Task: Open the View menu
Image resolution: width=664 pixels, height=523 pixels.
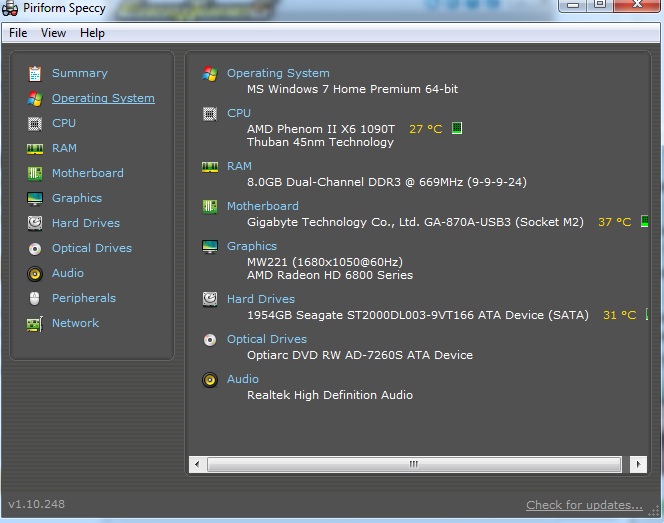Action: [x=53, y=33]
